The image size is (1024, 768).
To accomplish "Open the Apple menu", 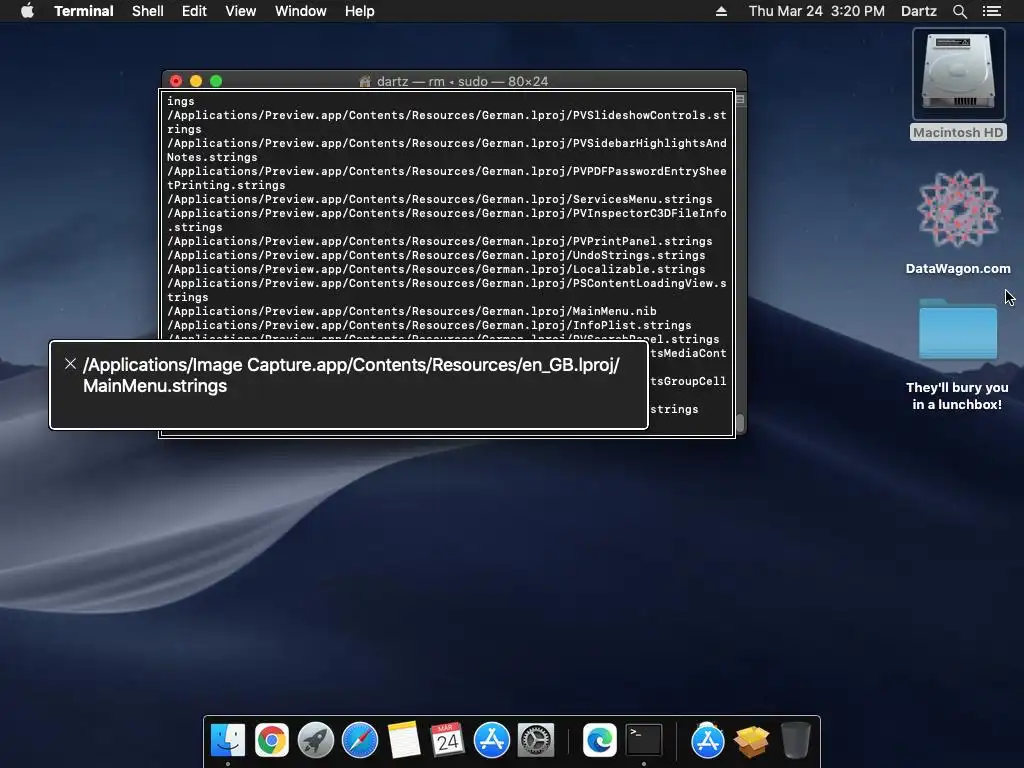I will 27,11.
